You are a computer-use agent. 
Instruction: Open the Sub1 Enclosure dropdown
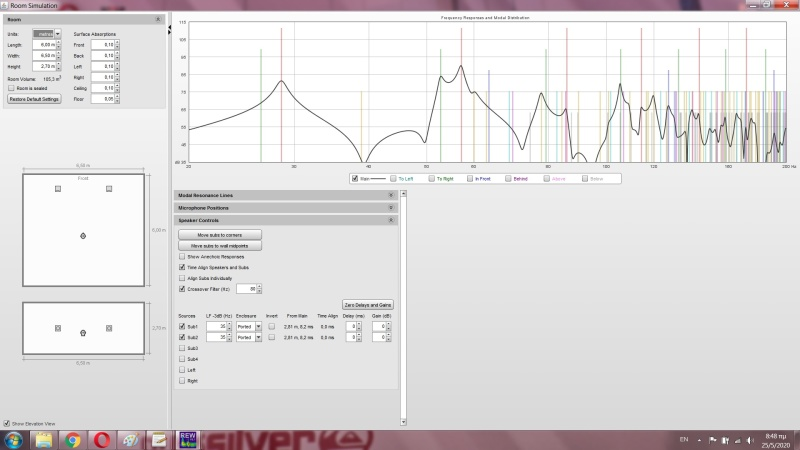(x=249, y=326)
